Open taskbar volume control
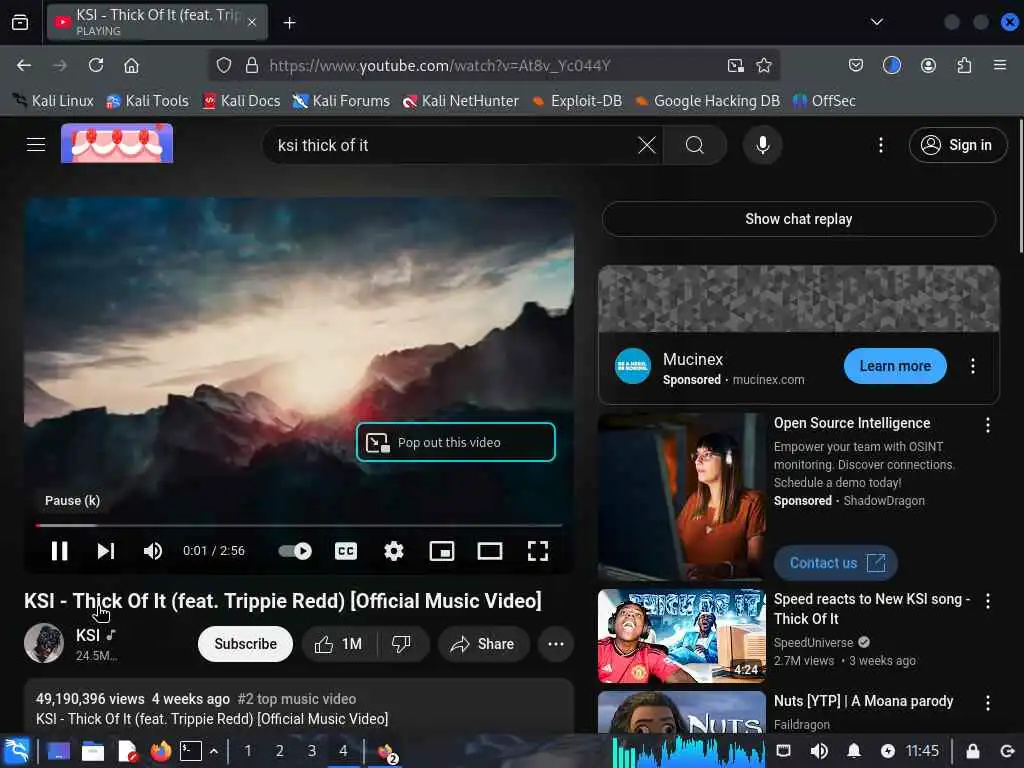Image resolution: width=1024 pixels, height=768 pixels. (819, 751)
